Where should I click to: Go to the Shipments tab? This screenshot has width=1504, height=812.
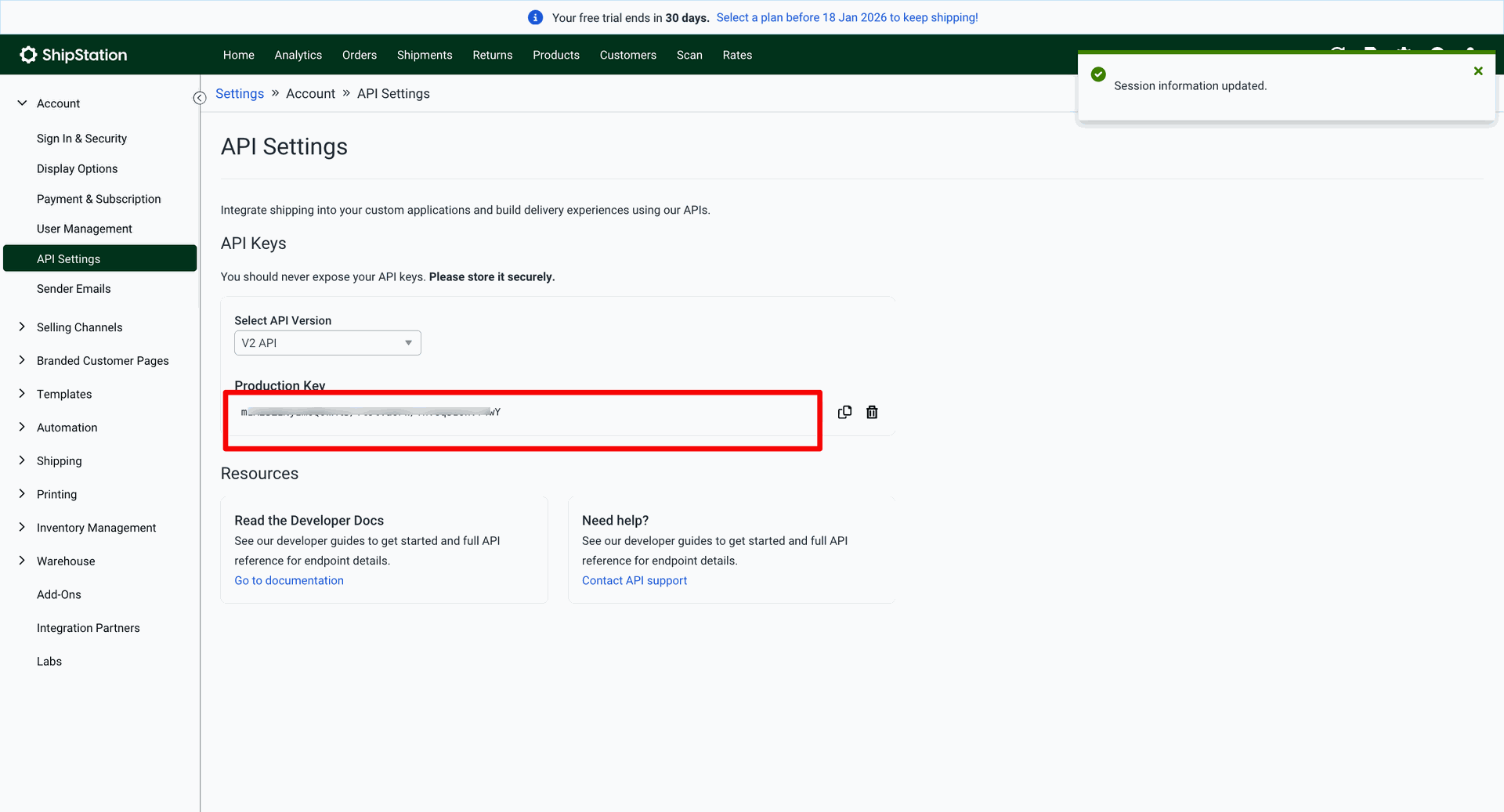point(424,55)
